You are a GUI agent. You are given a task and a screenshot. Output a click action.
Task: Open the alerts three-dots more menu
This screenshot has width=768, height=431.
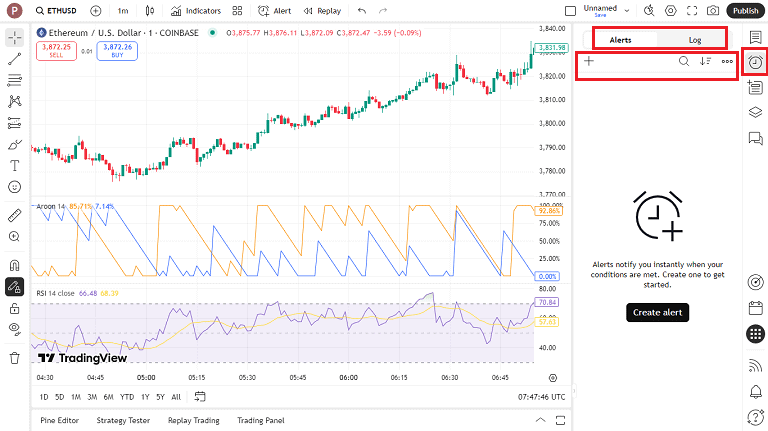tap(727, 61)
